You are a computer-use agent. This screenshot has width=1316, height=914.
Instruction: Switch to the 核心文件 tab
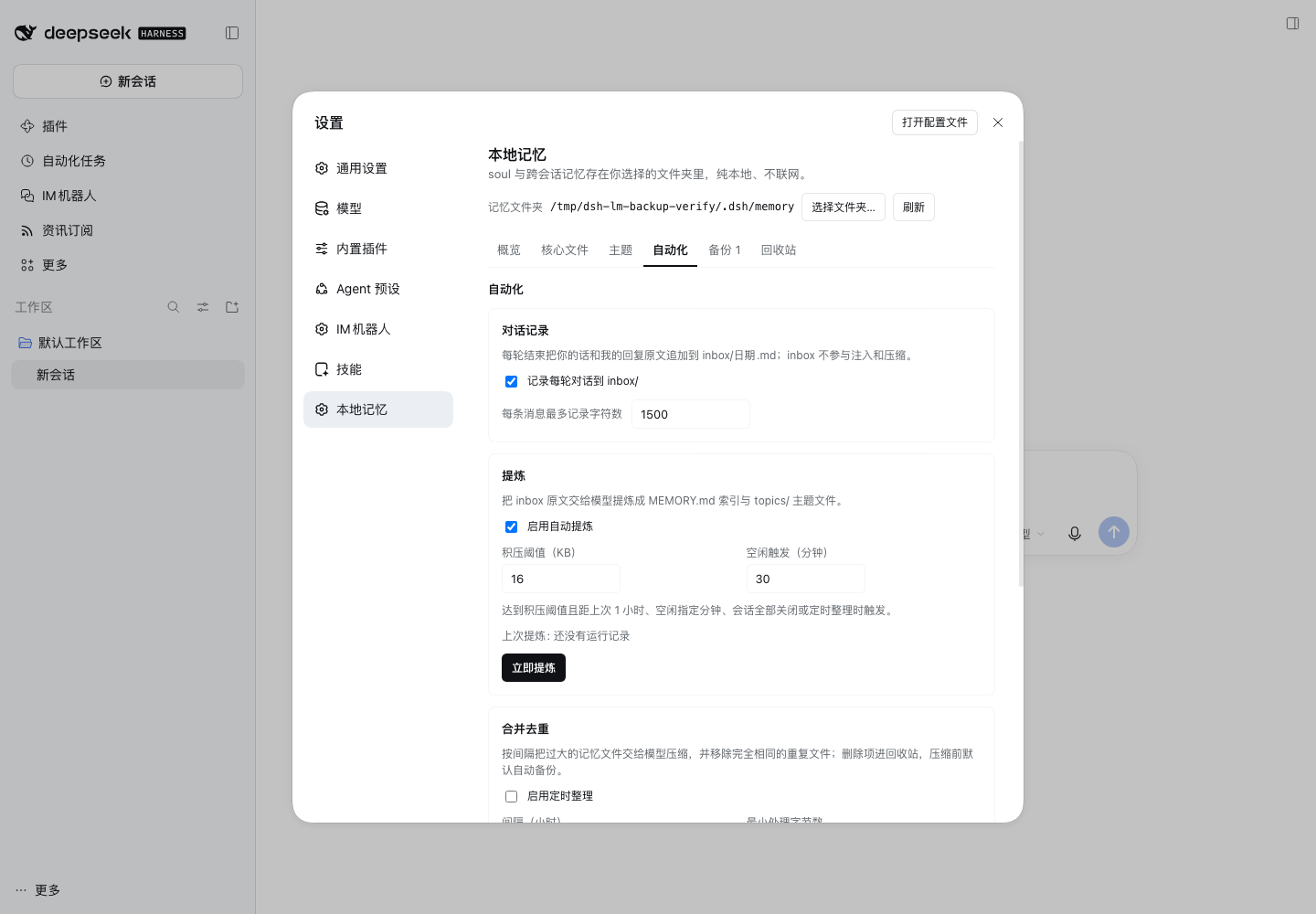point(565,250)
